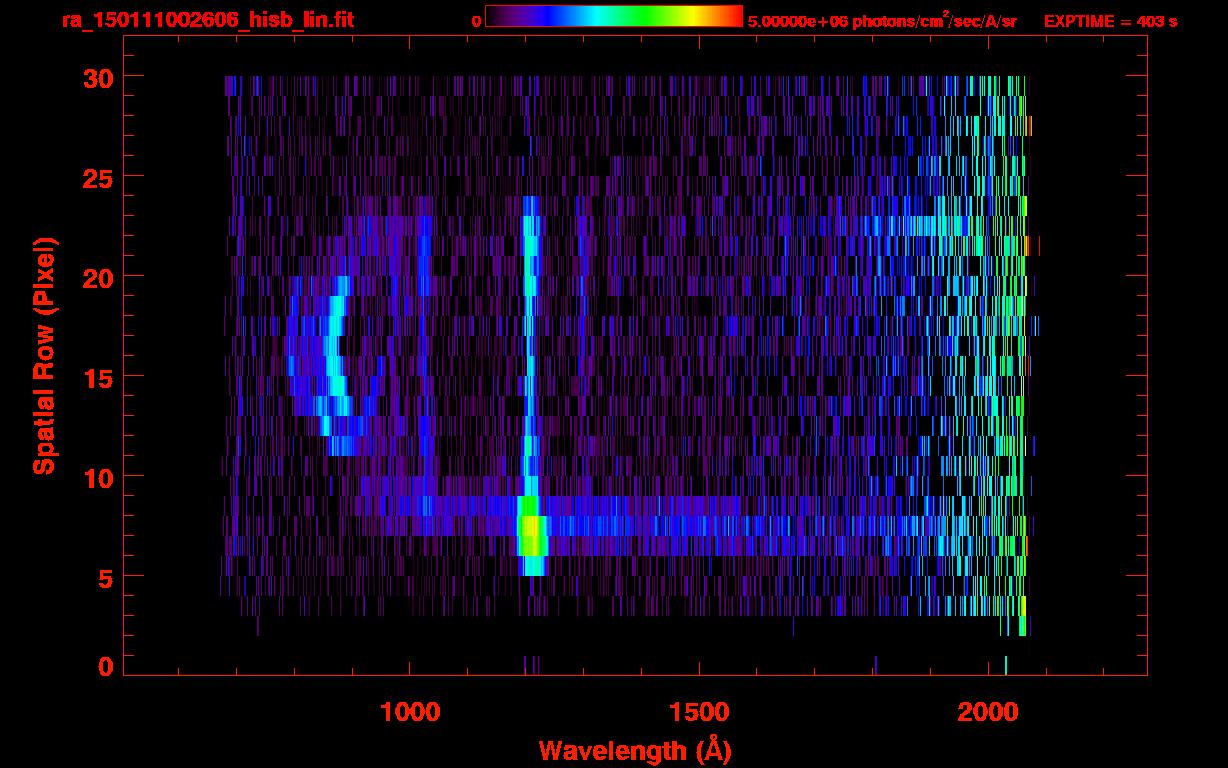Click the EXPTIME = 403 s label
1228x768 pixels.
click(x=1110, y=21)
